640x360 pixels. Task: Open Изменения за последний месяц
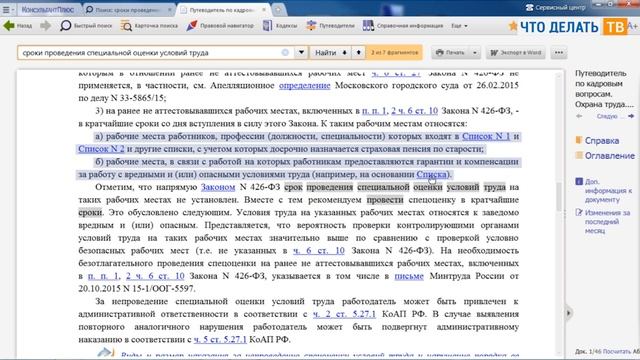(603, 222)
